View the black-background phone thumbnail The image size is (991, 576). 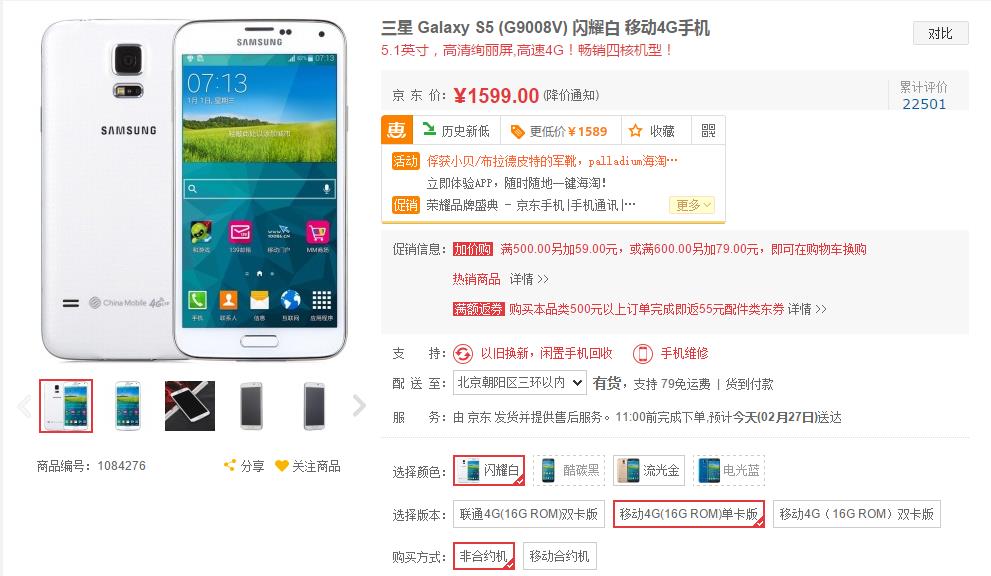pos(190,406)
